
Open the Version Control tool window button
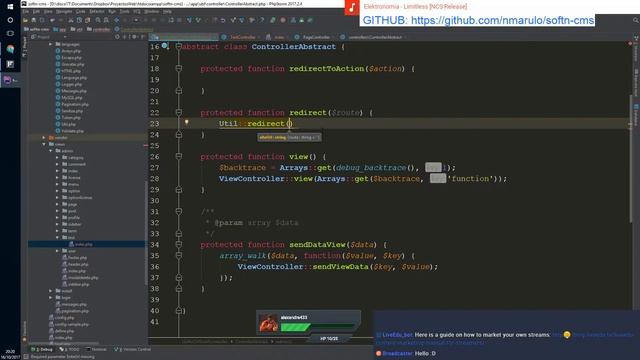(132, 349)
